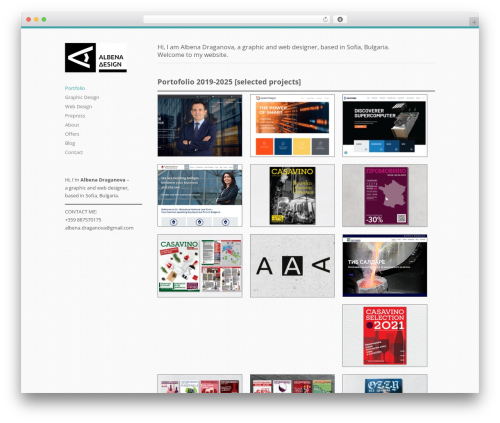500x423 pixels.
Task: Click the yellow minimize window dot
Action: pyautogui.click(x=36, y=20)
